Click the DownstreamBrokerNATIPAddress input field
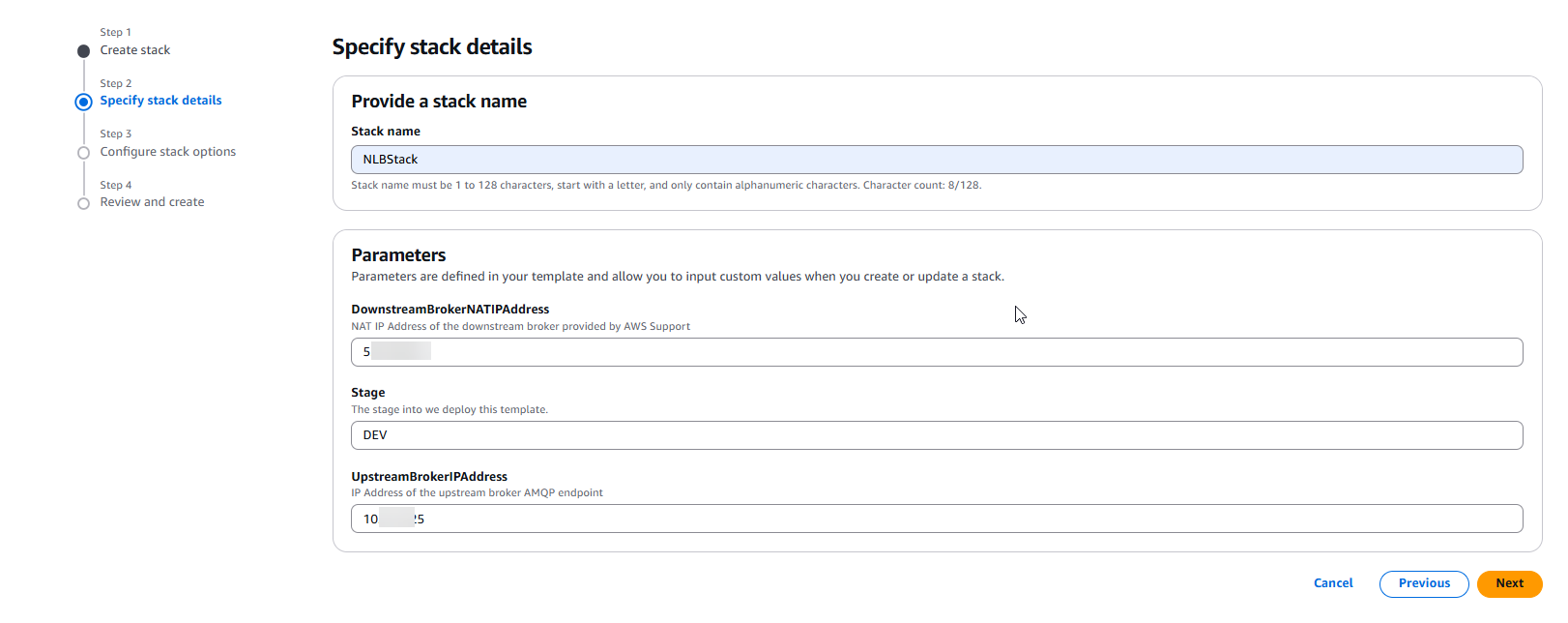 [x=937, y=352]
